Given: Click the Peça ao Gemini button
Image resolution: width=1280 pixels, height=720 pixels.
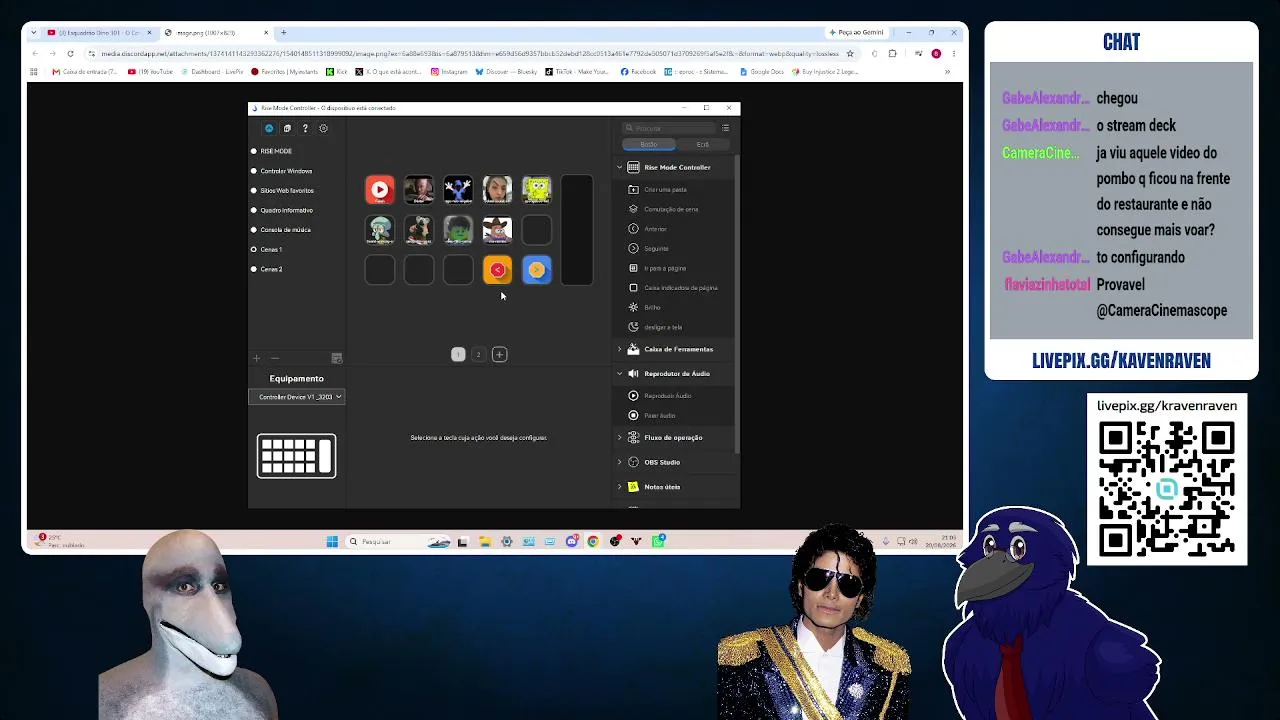Looking at the screenshot, I should coord(857,33).
